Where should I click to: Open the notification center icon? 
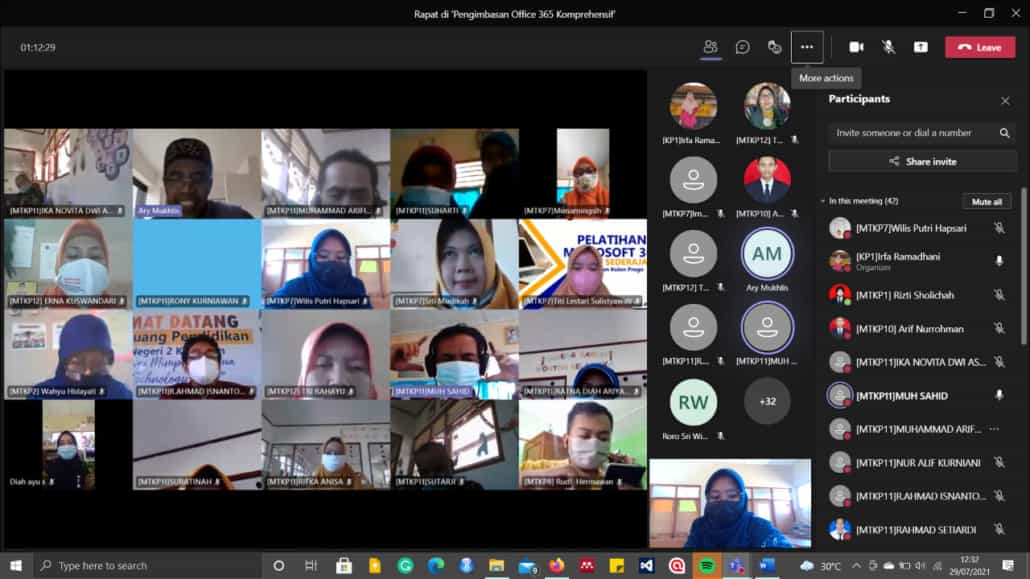pyautogui.click(x=1008, y=565)
